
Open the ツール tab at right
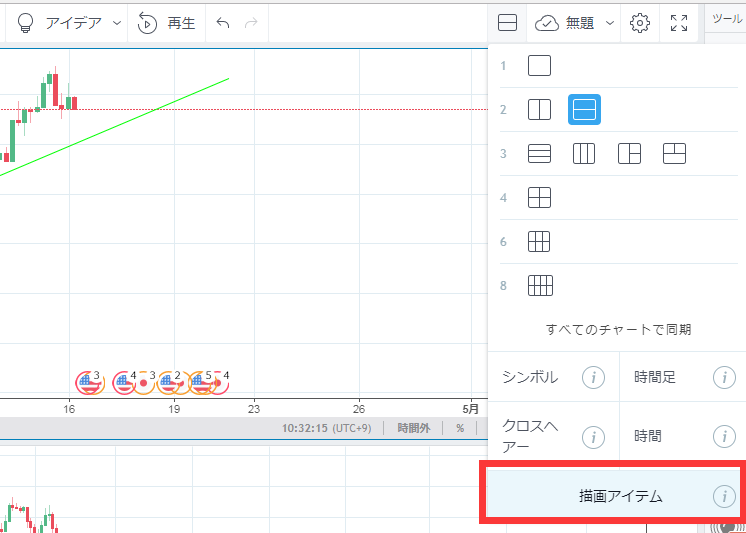pyautogui.click(x=726, y=19)
